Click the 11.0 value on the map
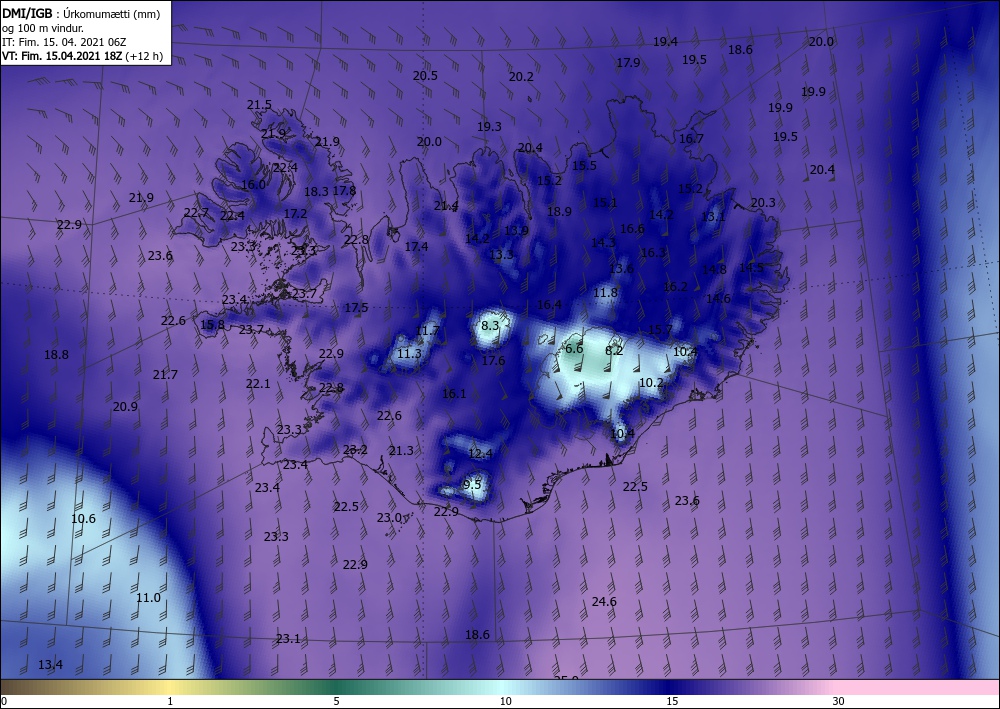This screenshot has width=1000, height=709. click(x=149, y=597)
